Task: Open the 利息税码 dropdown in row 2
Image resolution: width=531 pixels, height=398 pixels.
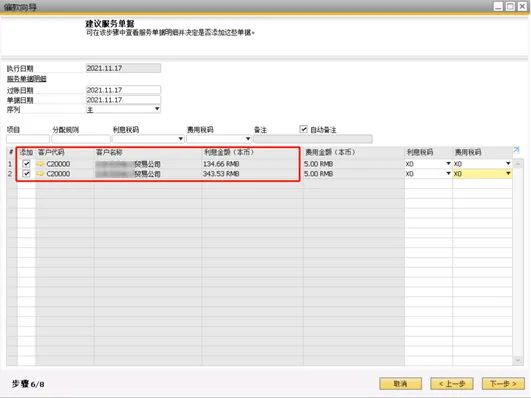Action: 448,173
